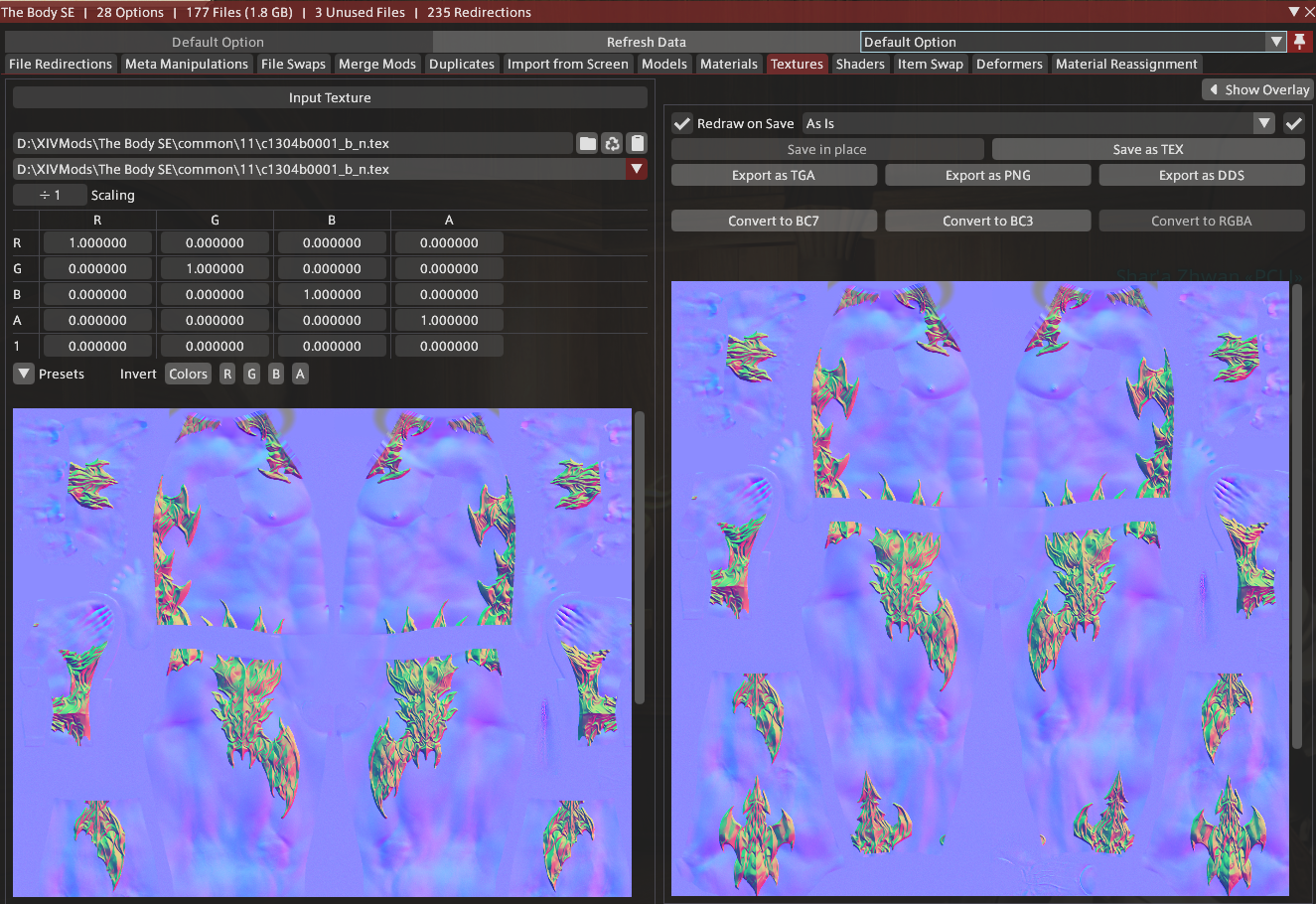This screenshot has width=1316, height=904.
Task: Open the Meta Manipulations tab
Action: click(187, 64)
